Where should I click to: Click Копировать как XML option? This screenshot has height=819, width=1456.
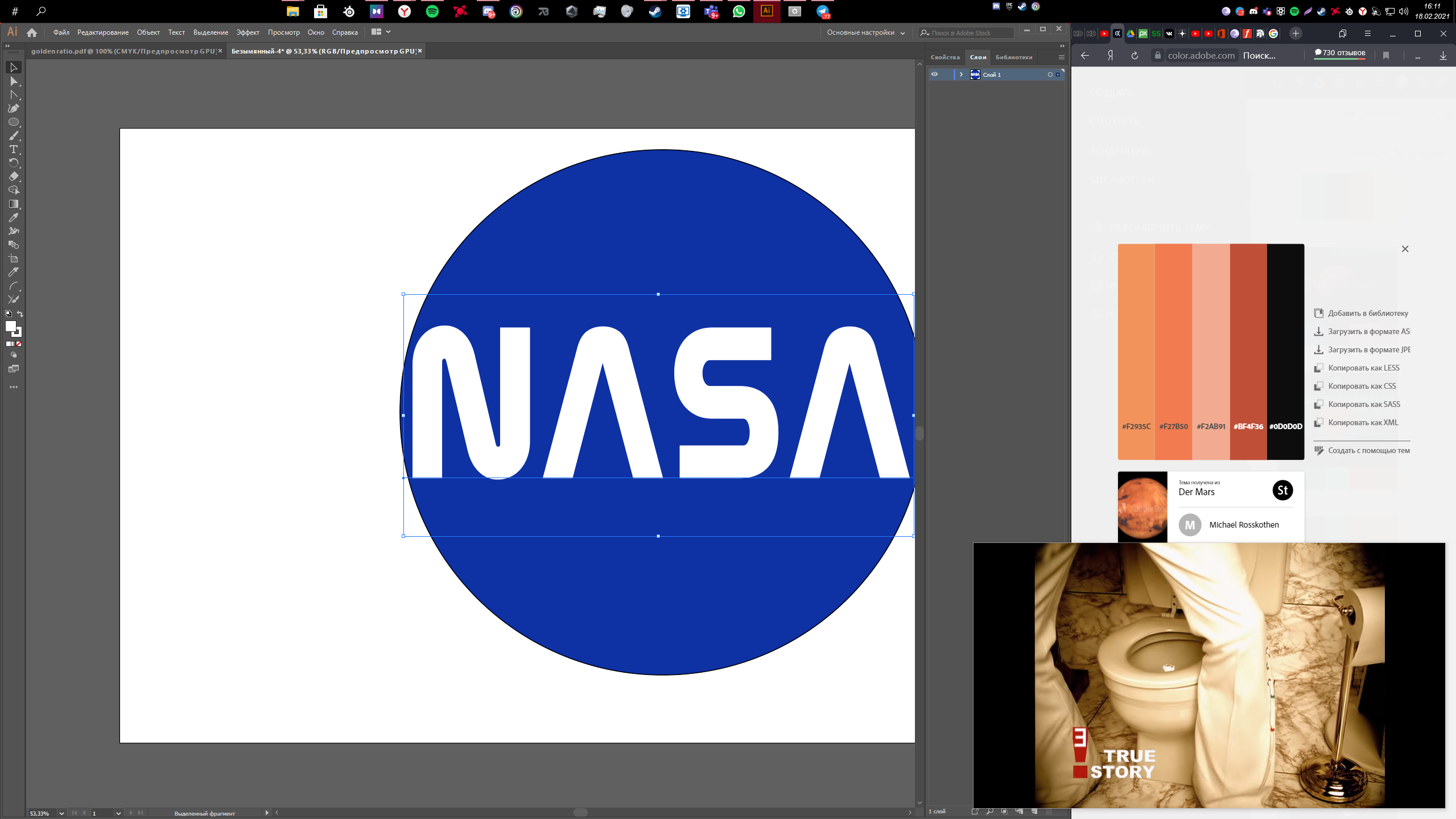pos(1356,423)
